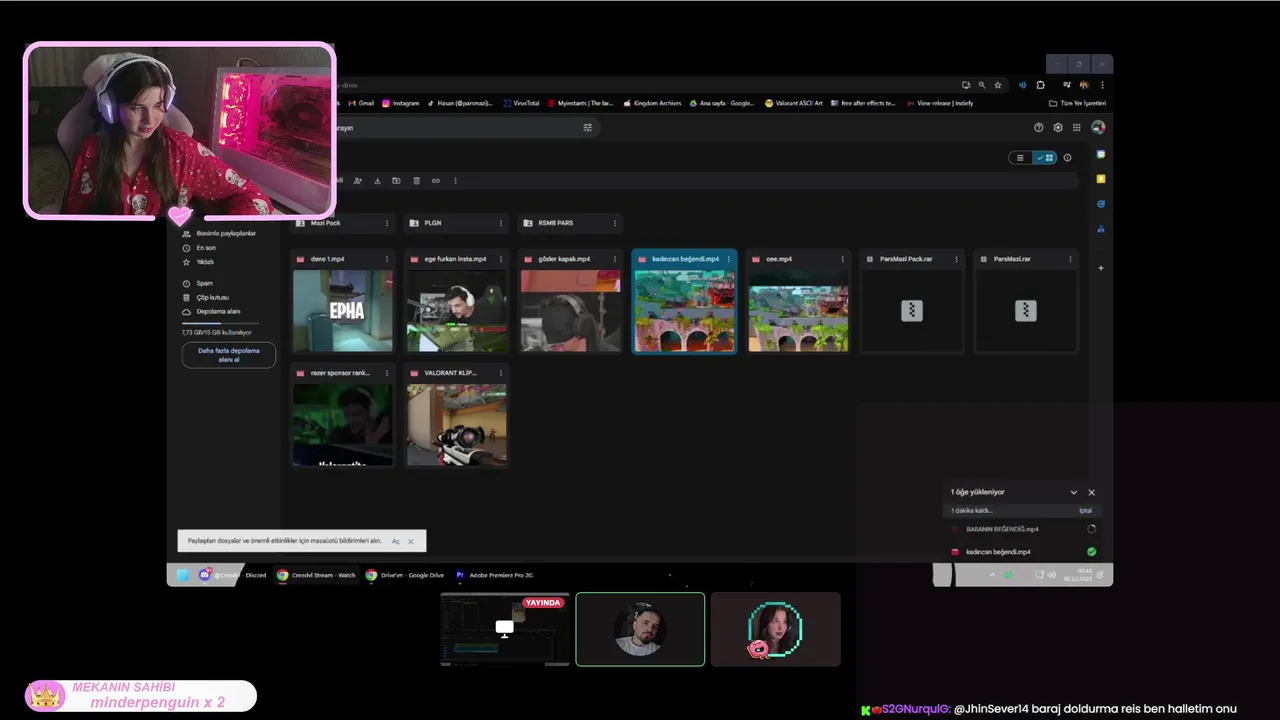The image size is (1280, 720).
Task: Open more options for kadıncan beğendi.mp4
Action: pyautogui.click(x=728, y=259)
